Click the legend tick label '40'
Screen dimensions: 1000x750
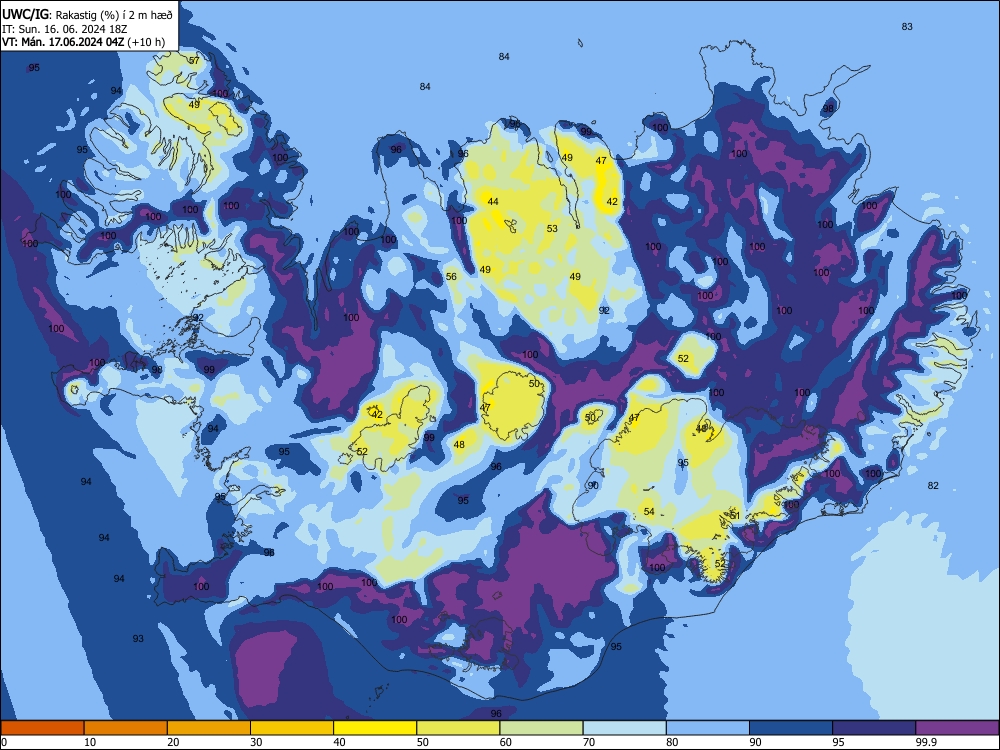pyautogui.click(x=339, y=742)
